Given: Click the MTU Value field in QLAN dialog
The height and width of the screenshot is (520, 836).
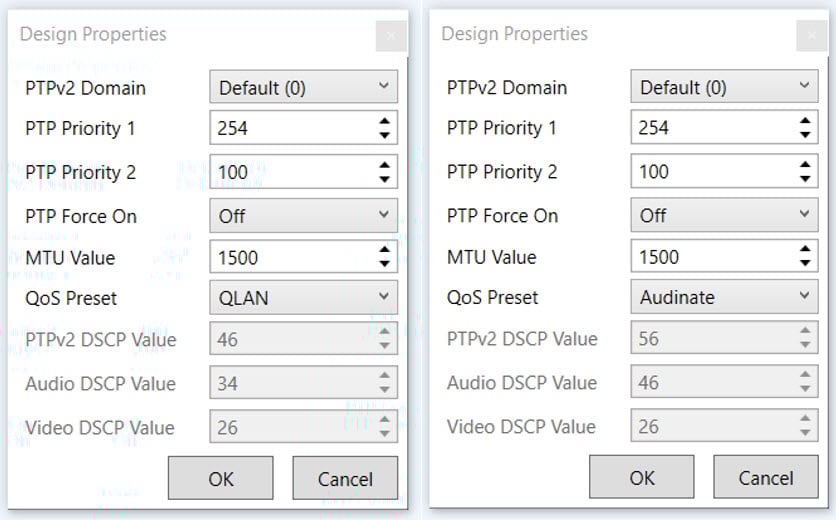Looking at the screenshot, I should pos(290,257).
